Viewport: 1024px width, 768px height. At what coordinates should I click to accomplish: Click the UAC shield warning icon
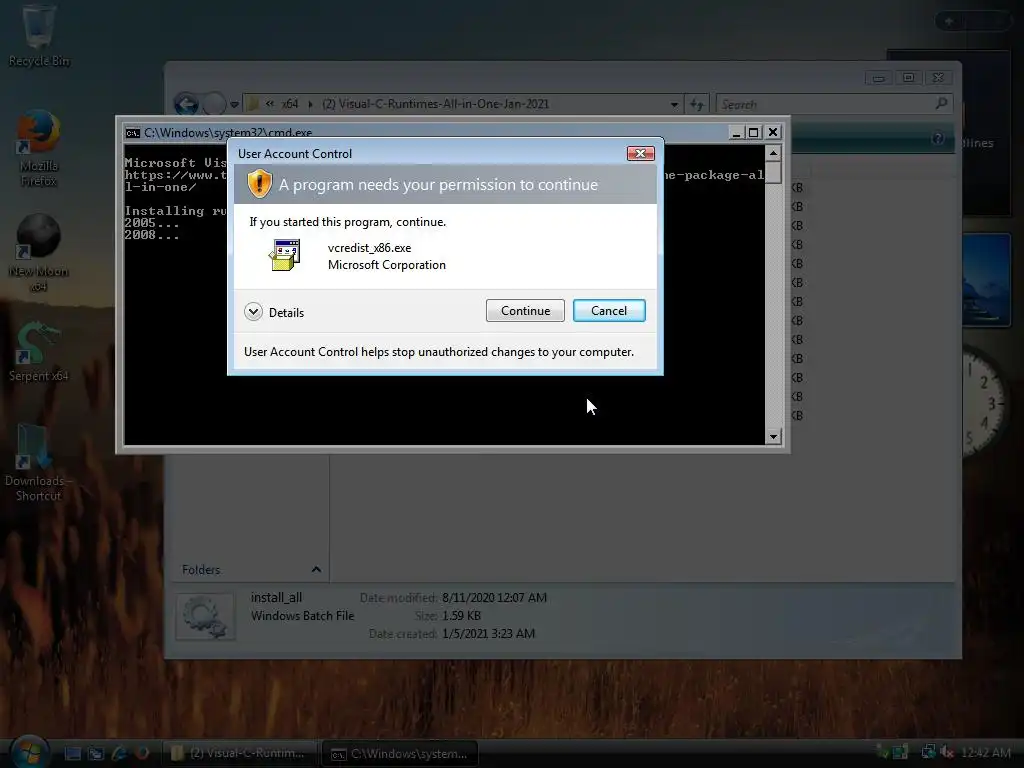pyautogui.click(x=259, y=184)
